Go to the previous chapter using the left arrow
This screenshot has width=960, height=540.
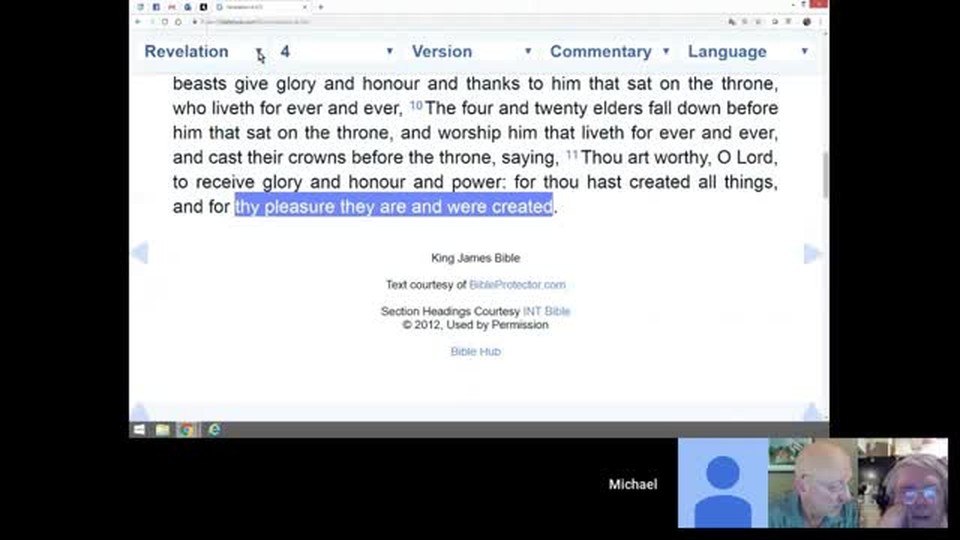(x=140, y=253)
